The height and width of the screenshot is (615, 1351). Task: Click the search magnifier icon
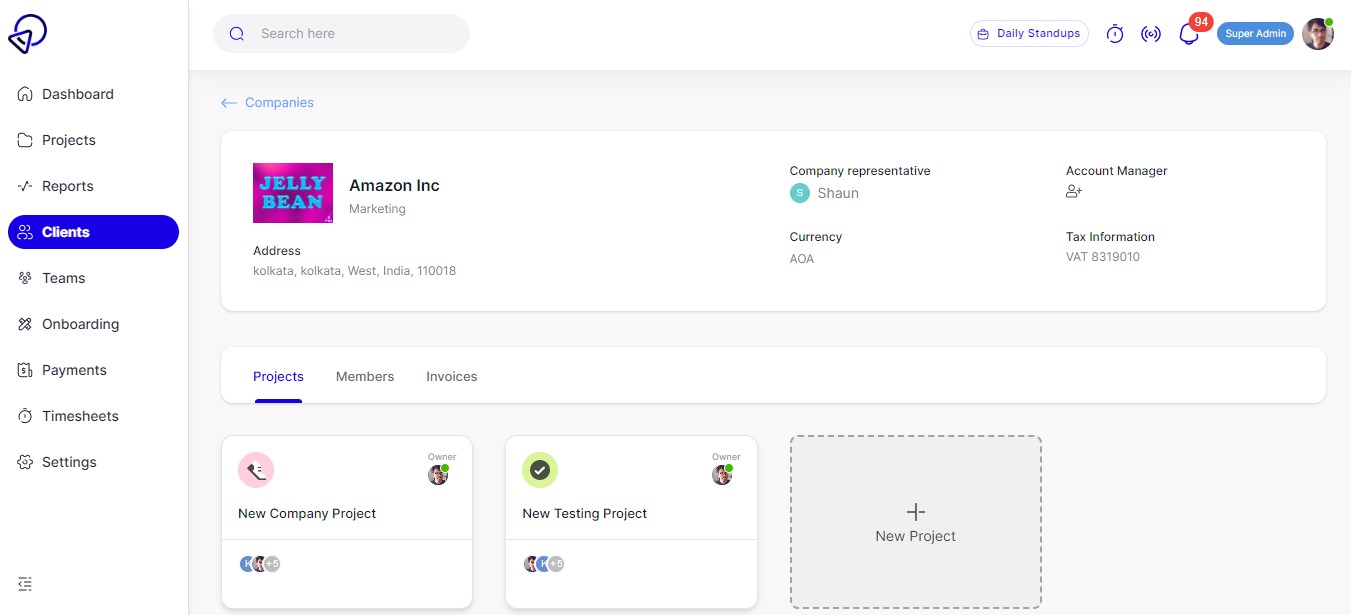point(237,34)
